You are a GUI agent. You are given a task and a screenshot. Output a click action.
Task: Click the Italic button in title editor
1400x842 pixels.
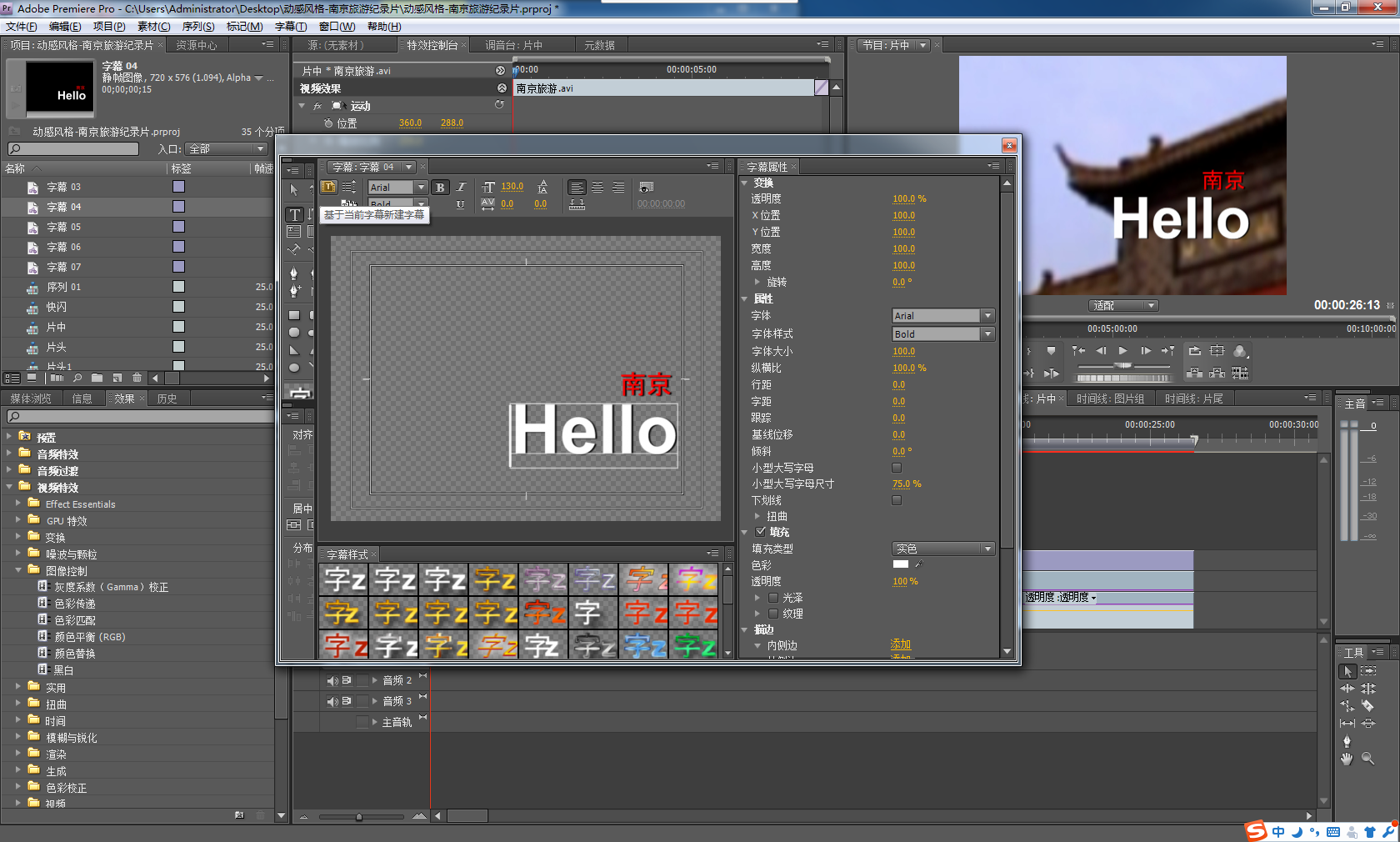pos(461,188)
